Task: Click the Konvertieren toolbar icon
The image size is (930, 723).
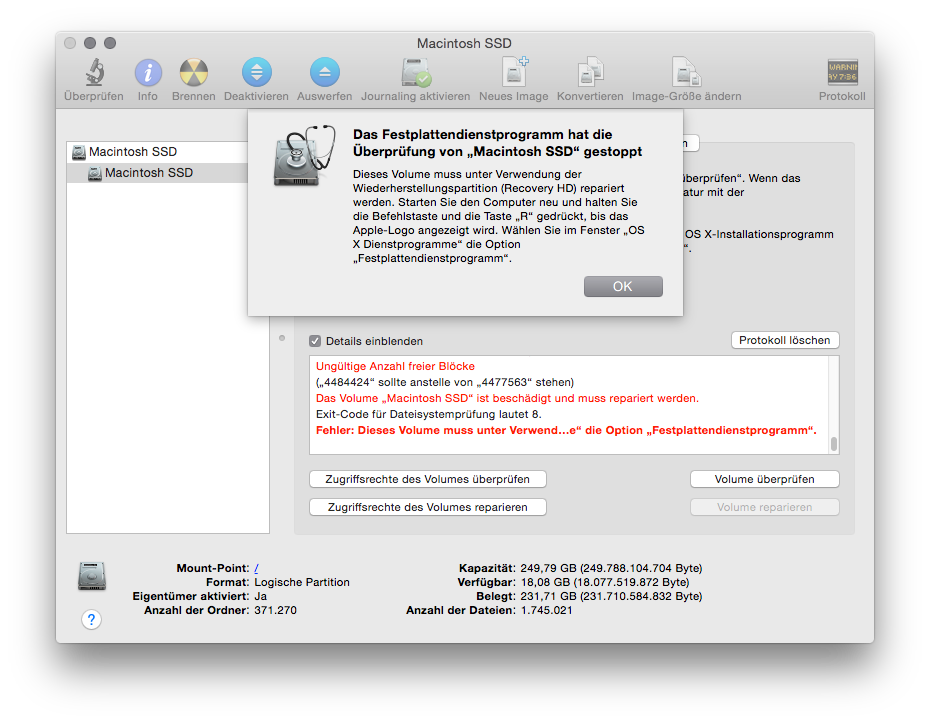Action: [x=590, y=72]
